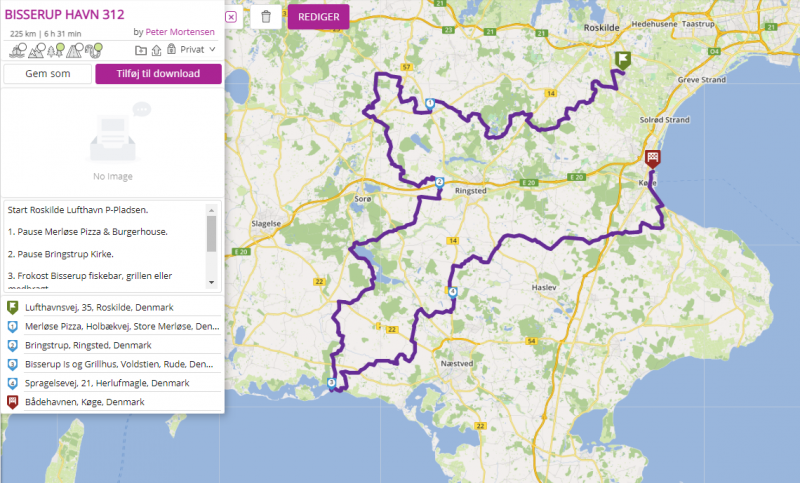Click description scrollbar down arrow
This screenshot has width=800, height=483.
tap(211, 283)
